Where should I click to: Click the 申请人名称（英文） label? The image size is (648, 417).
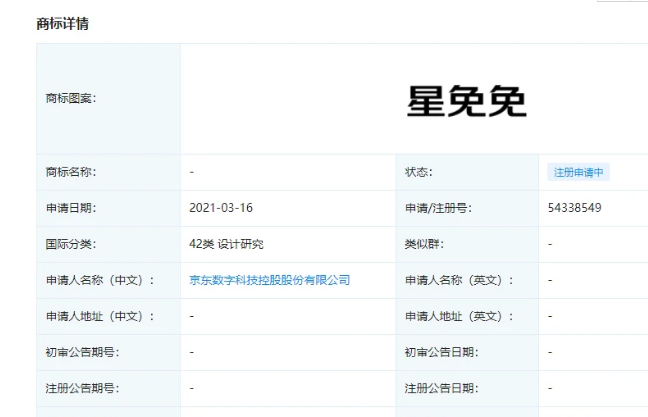[459, 280]
